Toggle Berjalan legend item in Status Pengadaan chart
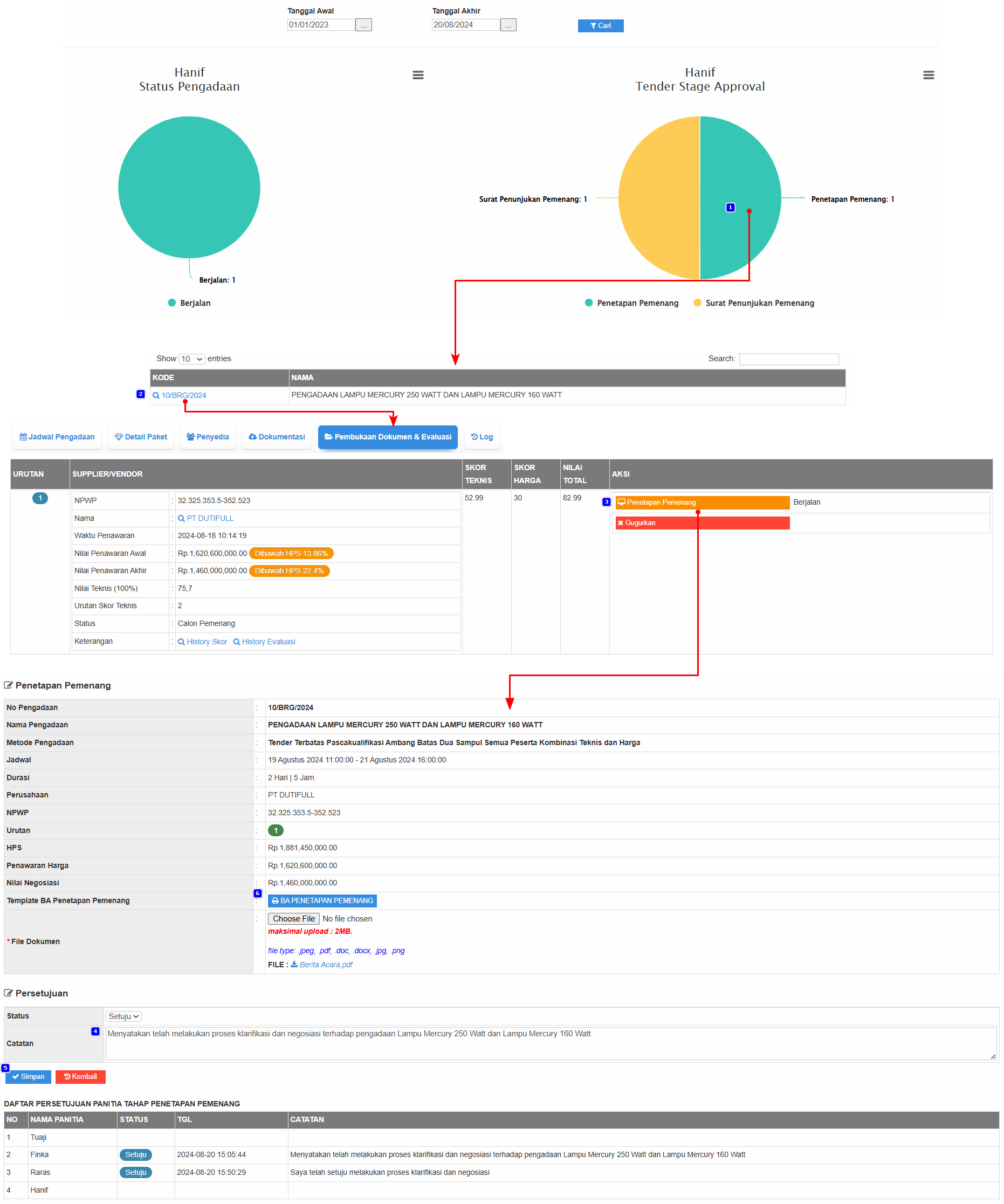The width and height of the screenshot is (1004, 1204). pyautogui.click(x=189, y=302)
